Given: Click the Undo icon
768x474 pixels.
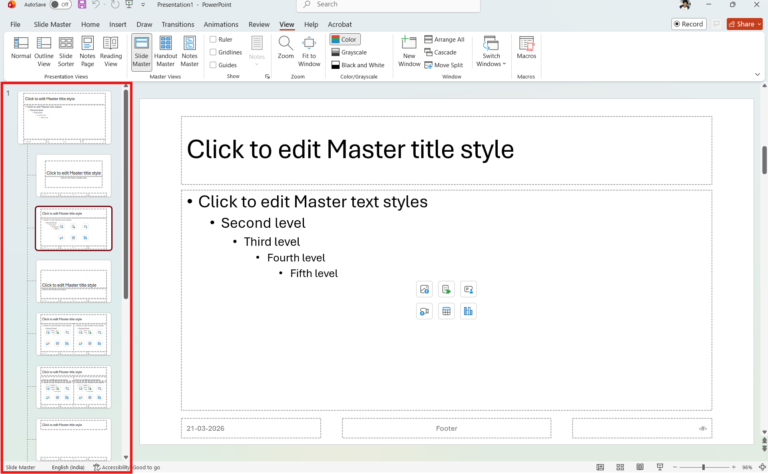Looking at the screenshot, I should [x=96, y=4].
